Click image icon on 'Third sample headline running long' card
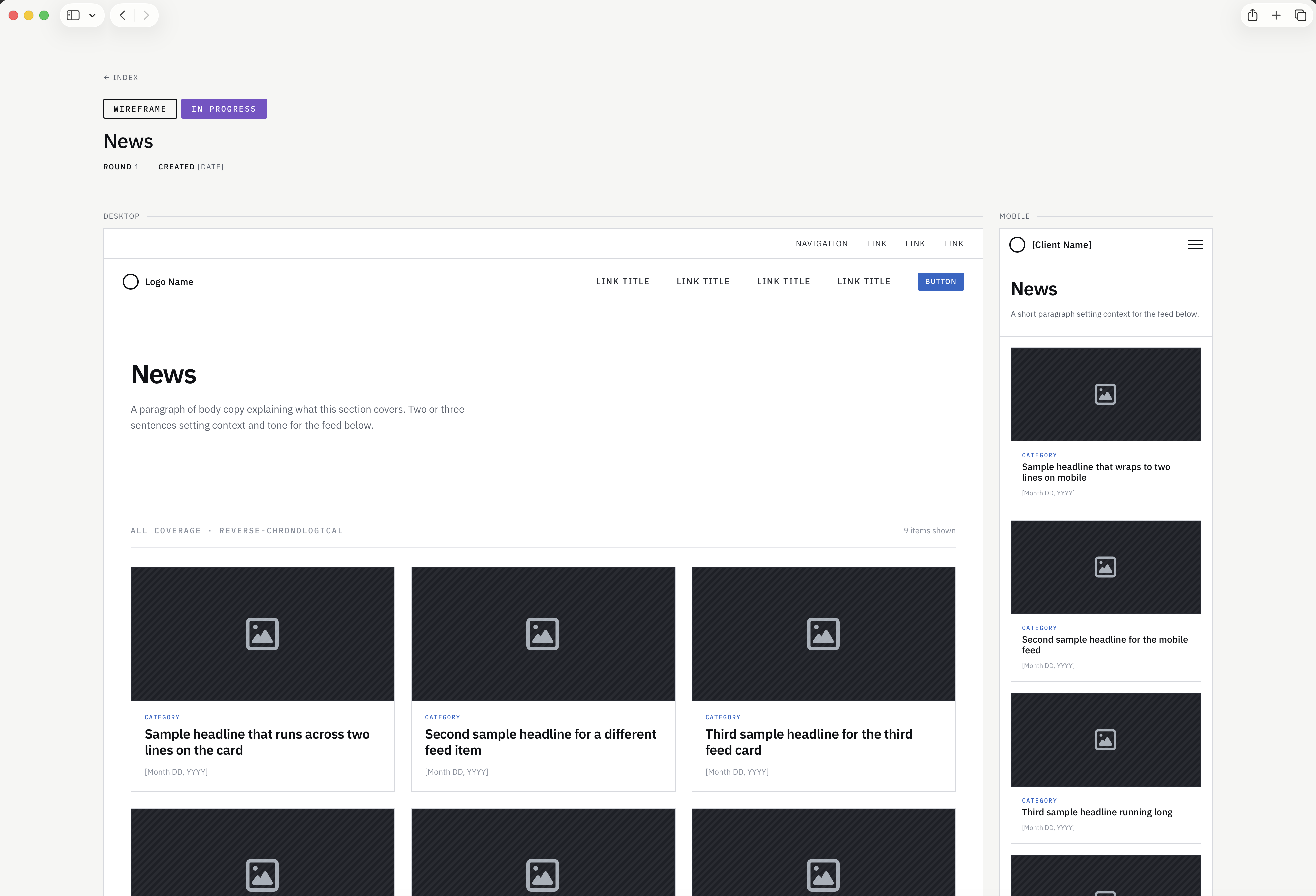This screenshot has width=1316, height=896. [x=1105, y=740]
